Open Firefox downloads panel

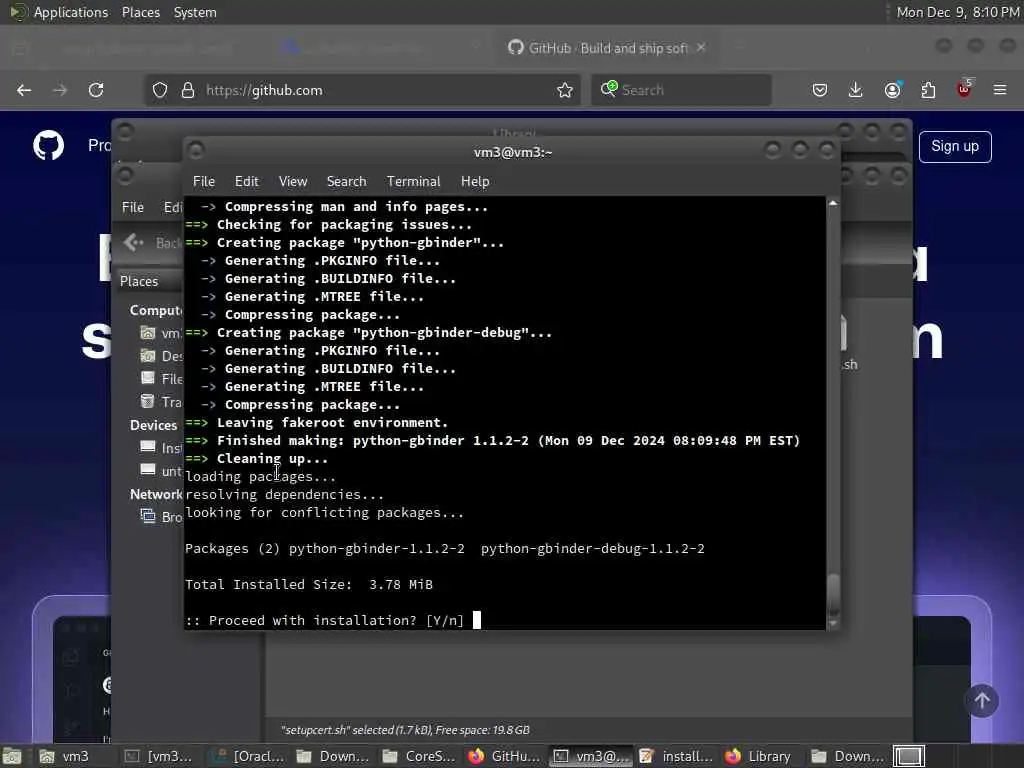pos(856,90)
